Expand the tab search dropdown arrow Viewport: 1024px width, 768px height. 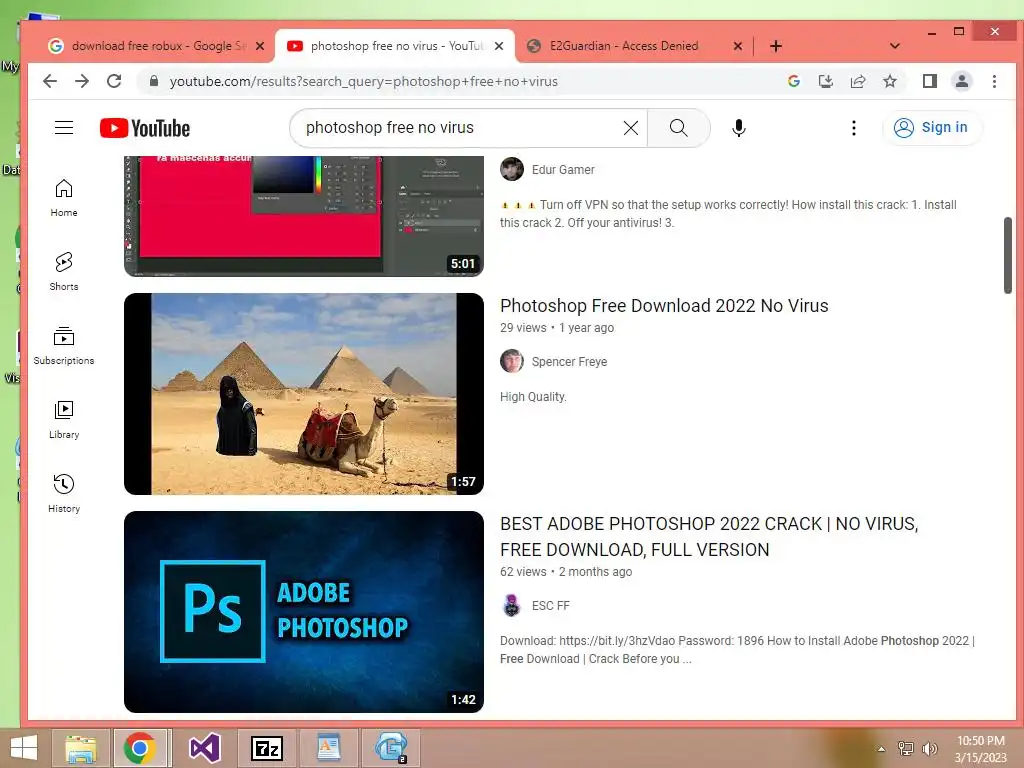pyautogui.click(x=895, y=46)
